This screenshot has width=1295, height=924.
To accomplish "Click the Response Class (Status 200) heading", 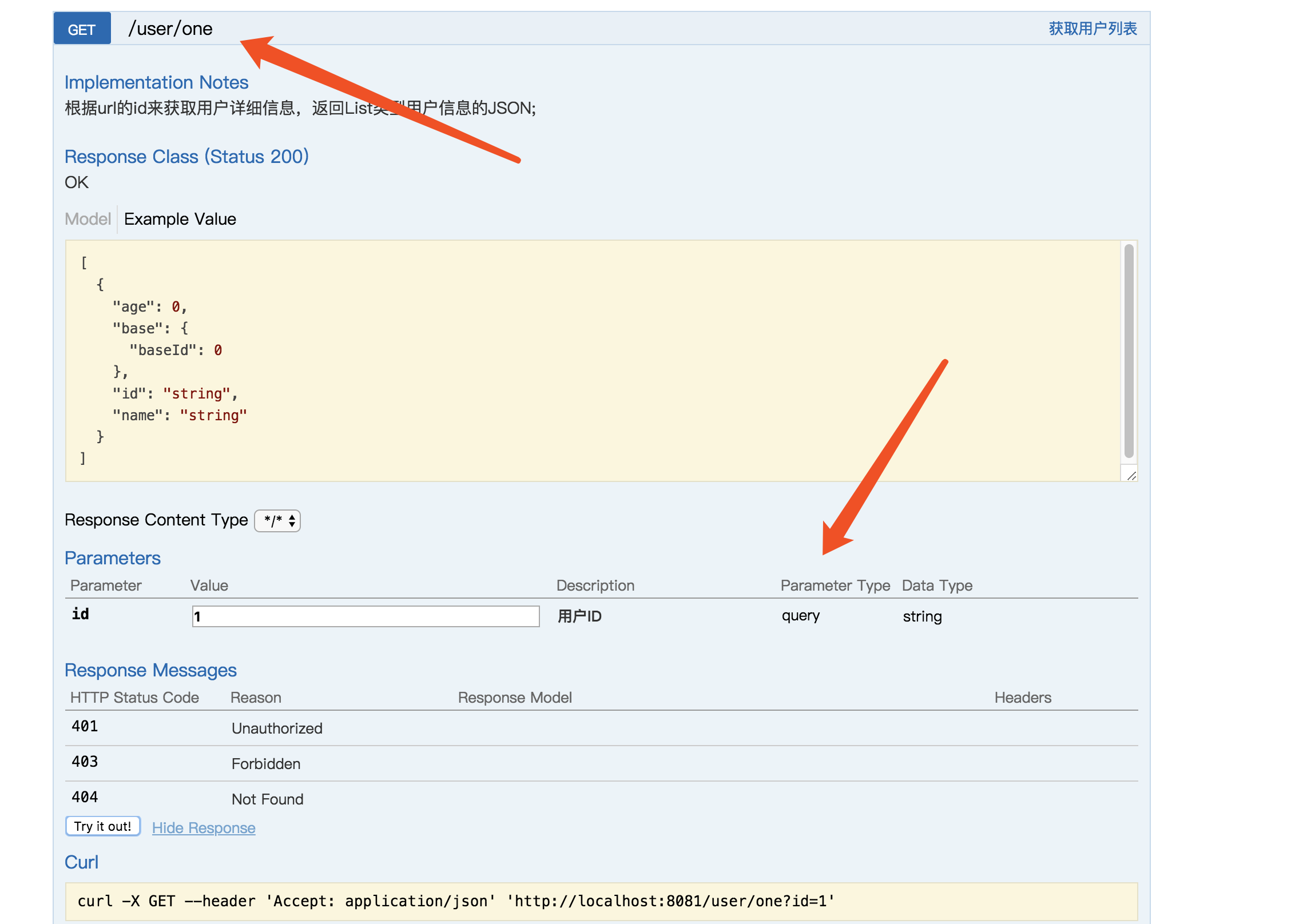I will point(186,156).
